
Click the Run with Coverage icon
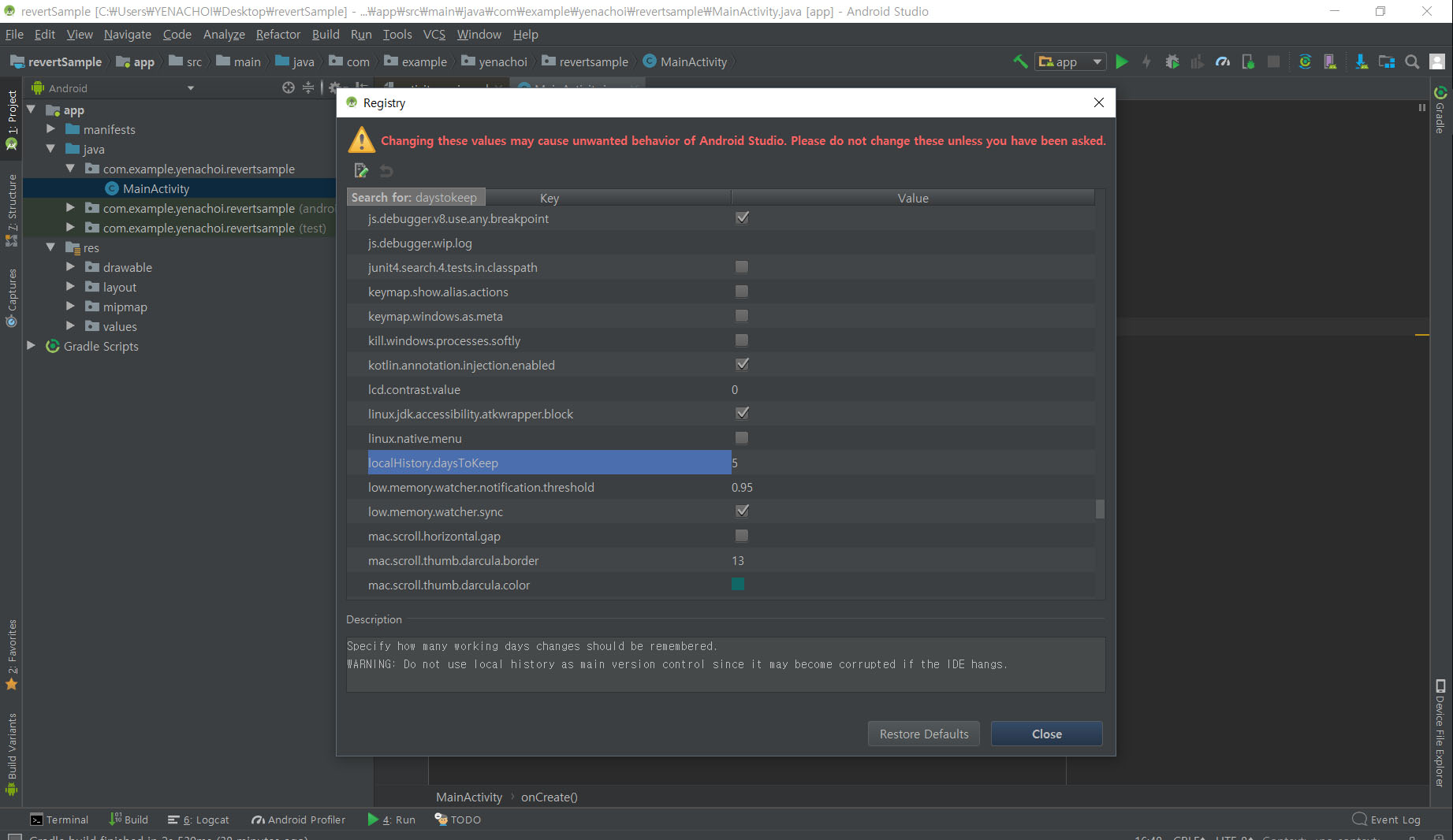[1198, 61]
